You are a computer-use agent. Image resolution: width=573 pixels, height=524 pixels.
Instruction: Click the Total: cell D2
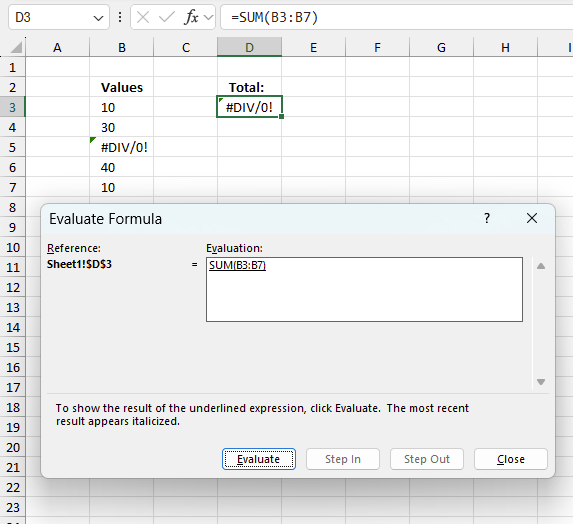(250, 87)
